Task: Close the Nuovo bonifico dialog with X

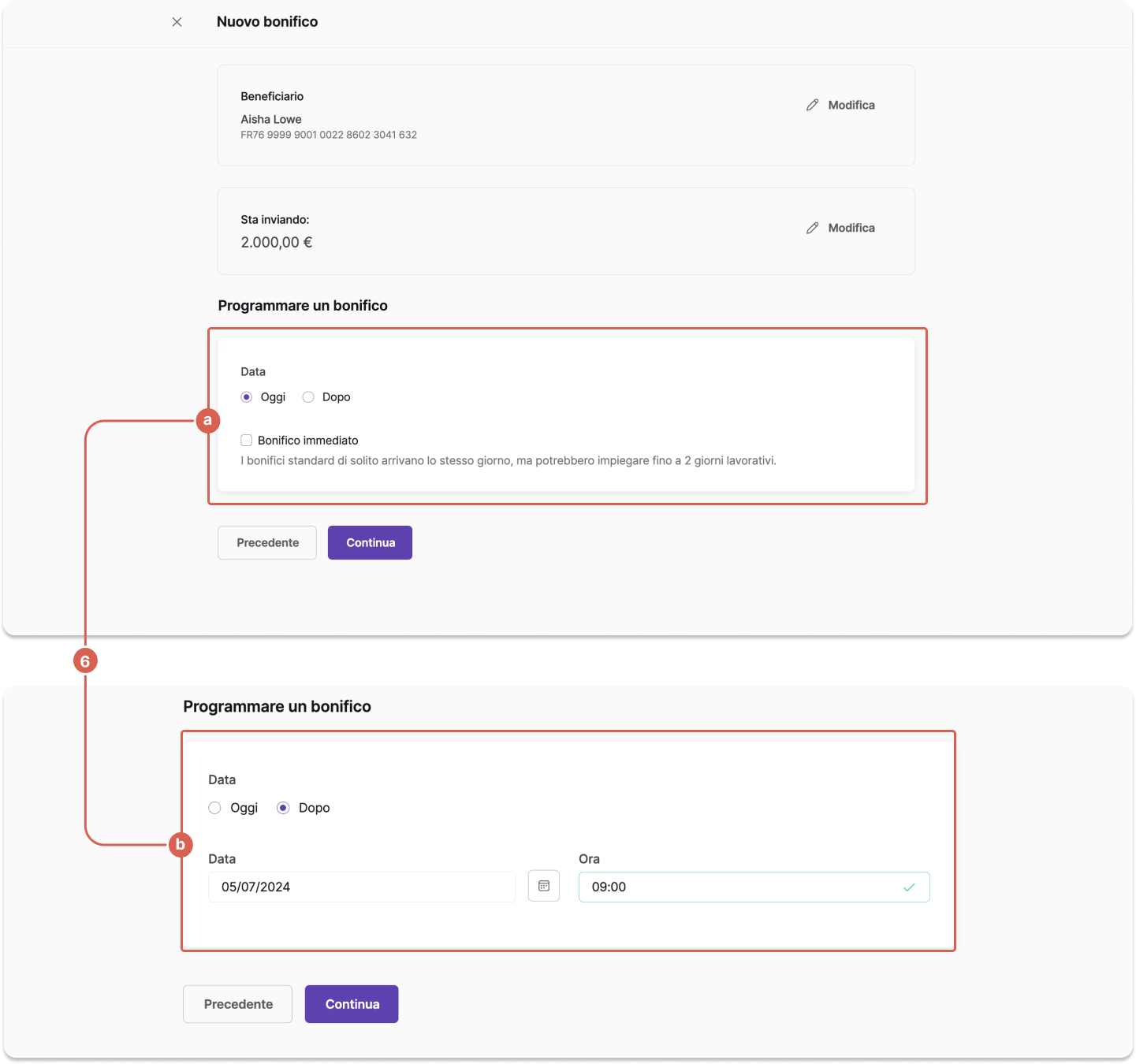Action: tap(177, 22)
